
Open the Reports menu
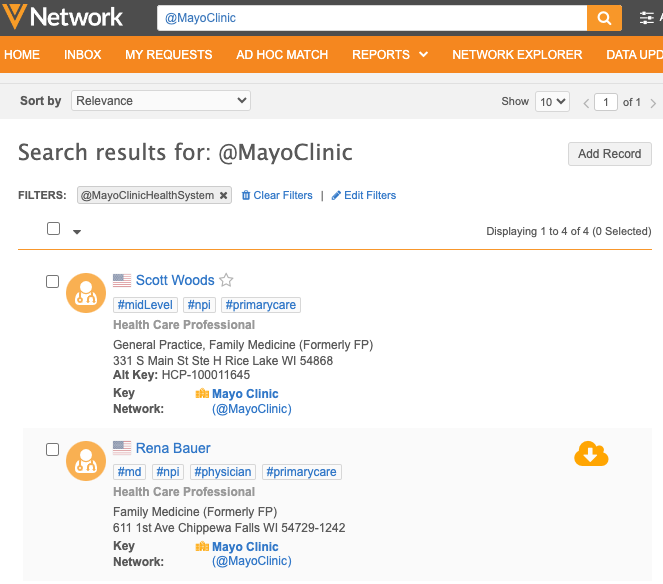(389, 55)
